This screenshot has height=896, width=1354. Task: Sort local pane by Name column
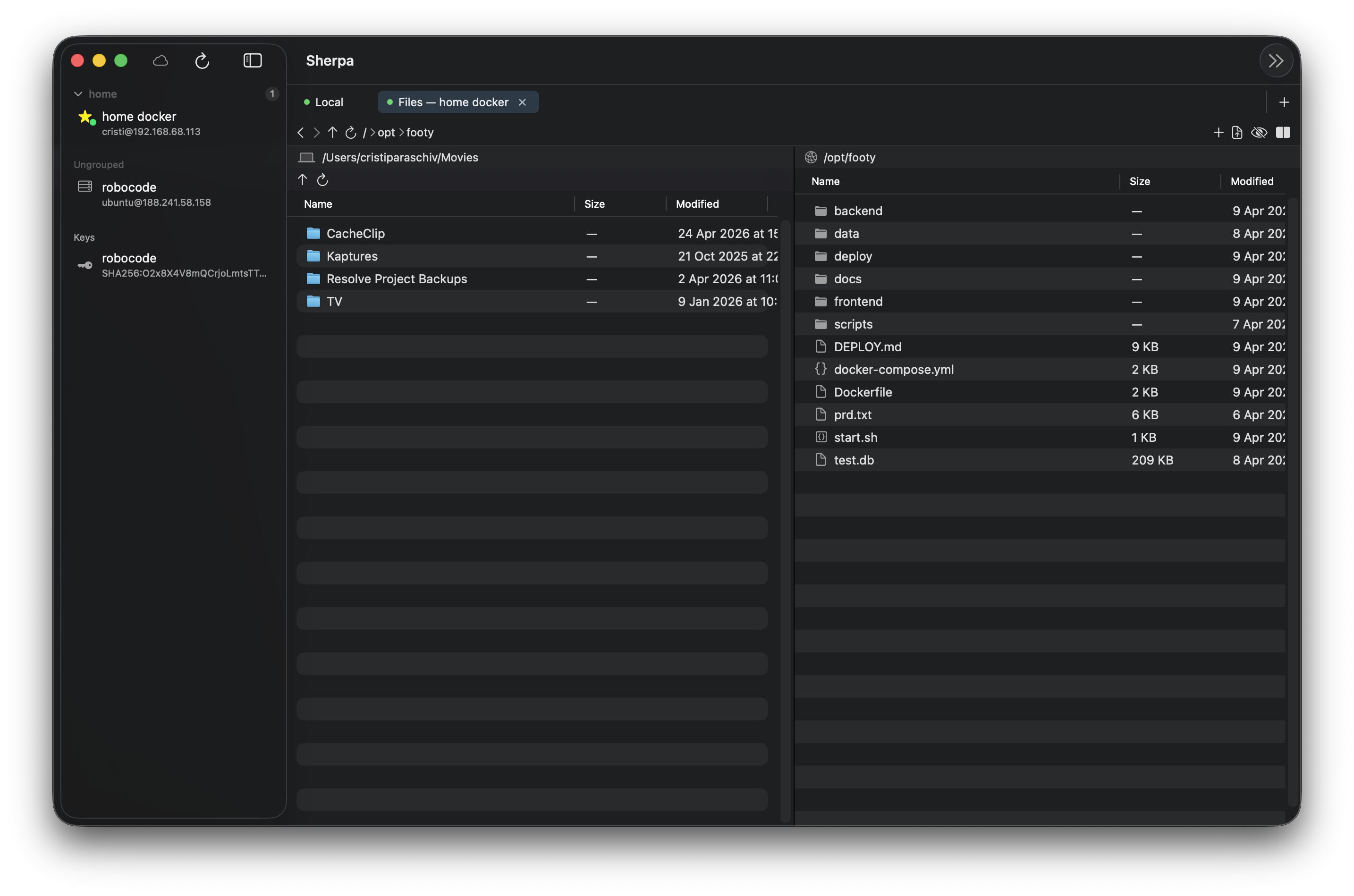pos(318,204)
